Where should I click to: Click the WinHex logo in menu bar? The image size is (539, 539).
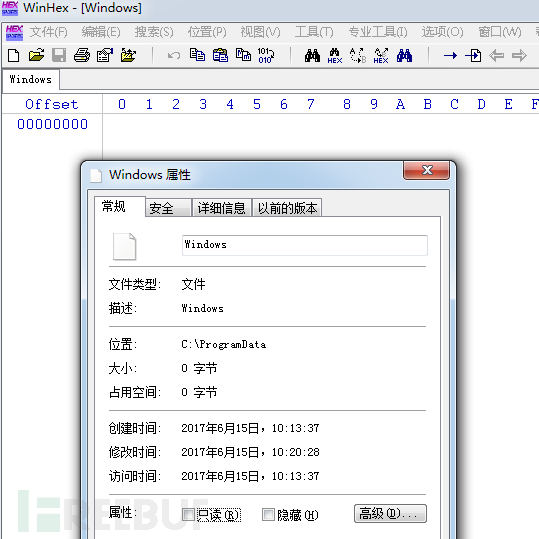coord(14,32)
